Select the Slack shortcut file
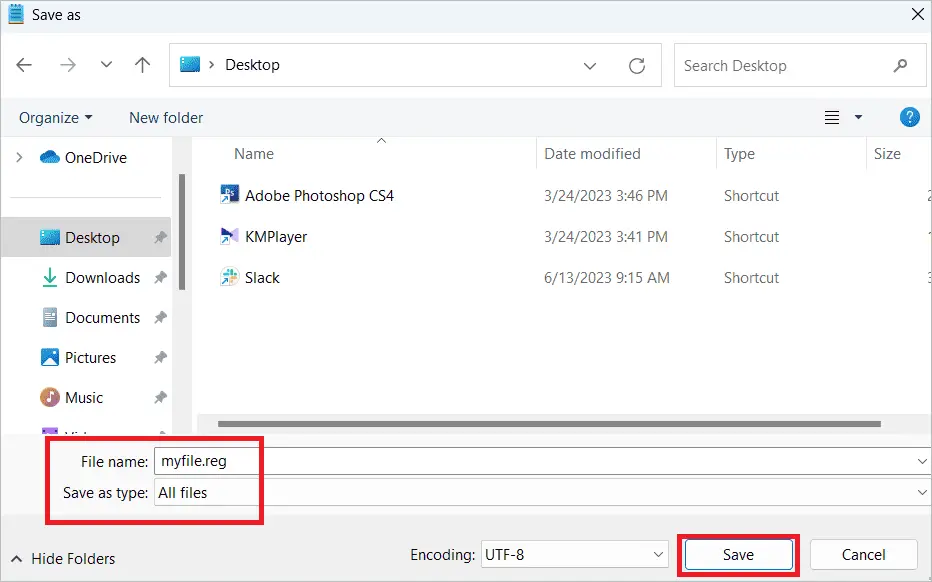The height and width of the screenshot is (582, 932). [262, 278]
